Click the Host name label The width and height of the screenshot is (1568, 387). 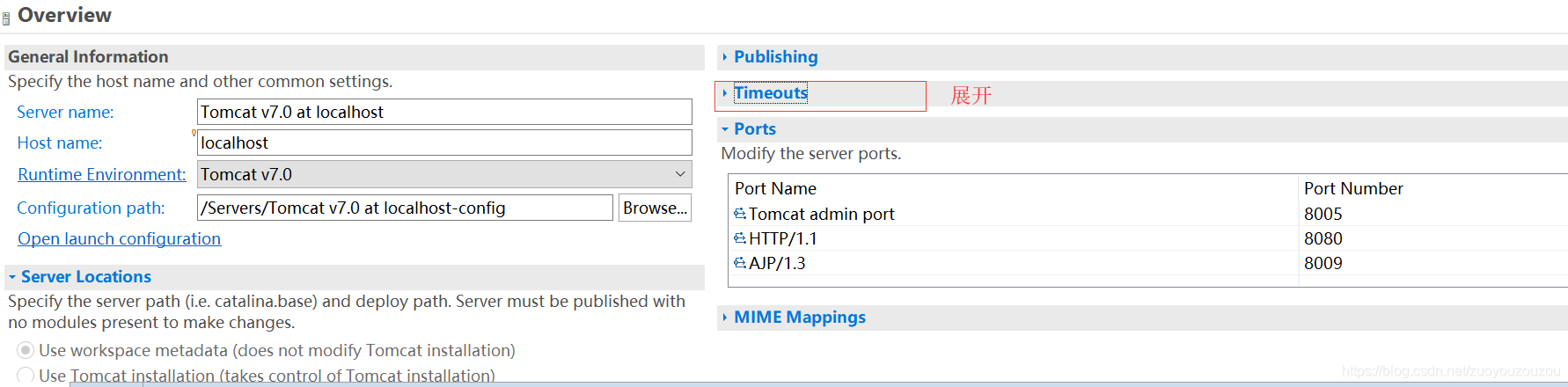(60, 142)
